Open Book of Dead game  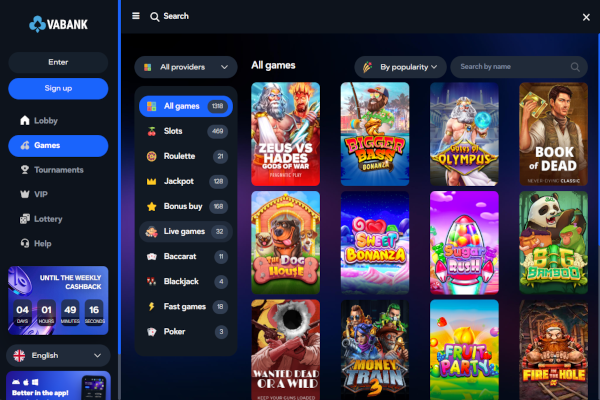pos(553,134)
